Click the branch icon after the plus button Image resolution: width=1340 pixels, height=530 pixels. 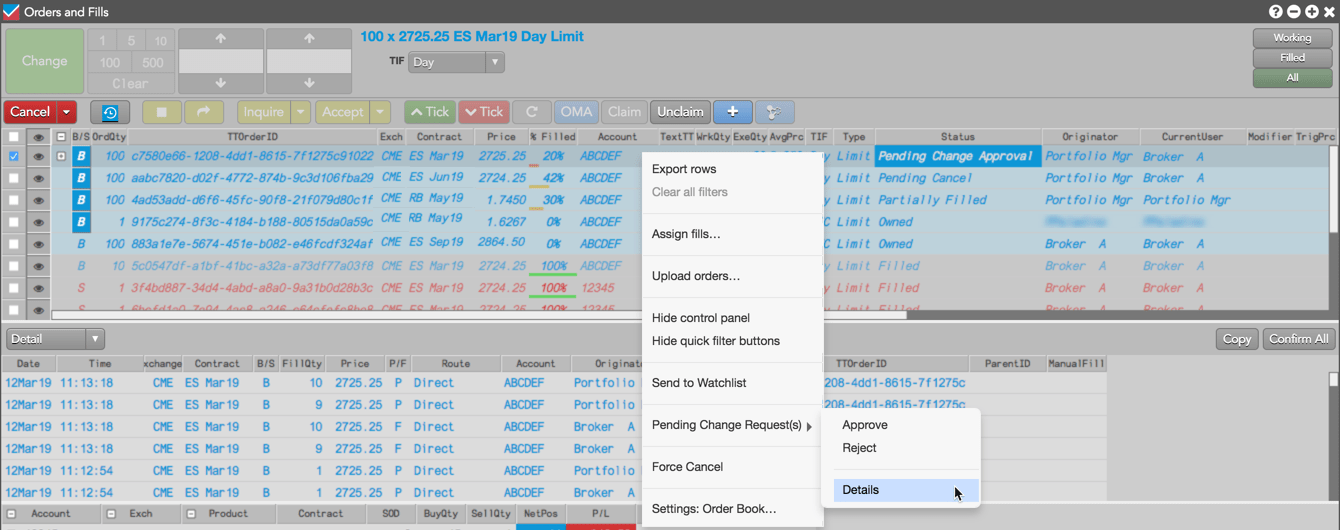(774, 112)
